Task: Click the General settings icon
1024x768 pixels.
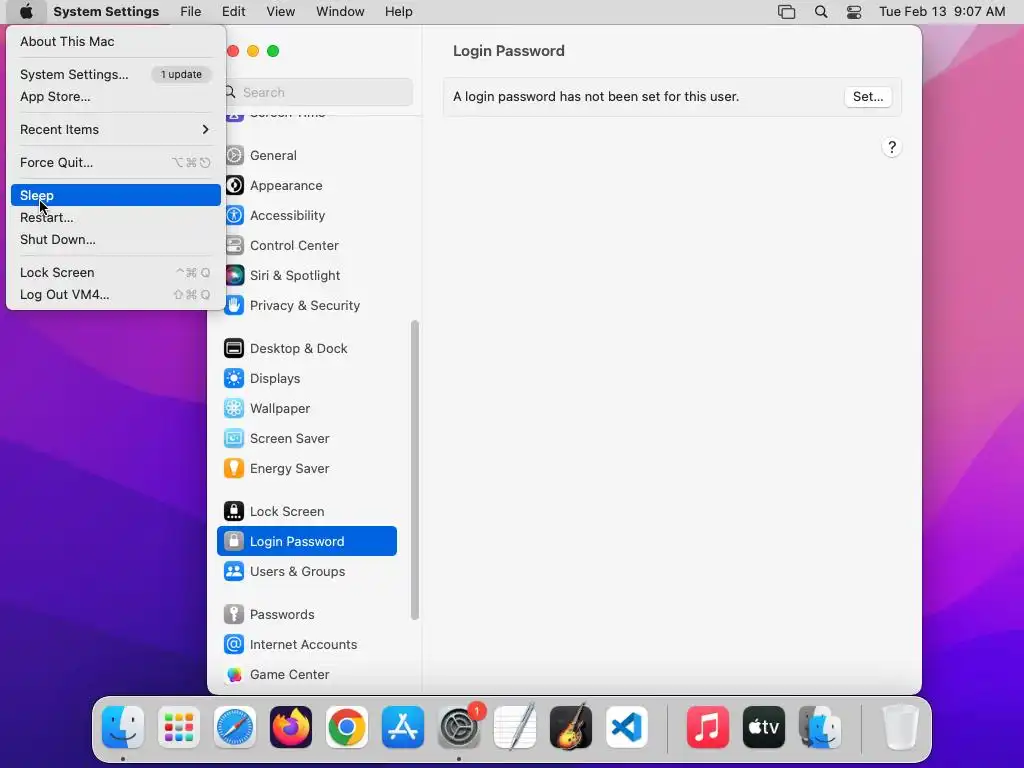Action: (234, 155)
